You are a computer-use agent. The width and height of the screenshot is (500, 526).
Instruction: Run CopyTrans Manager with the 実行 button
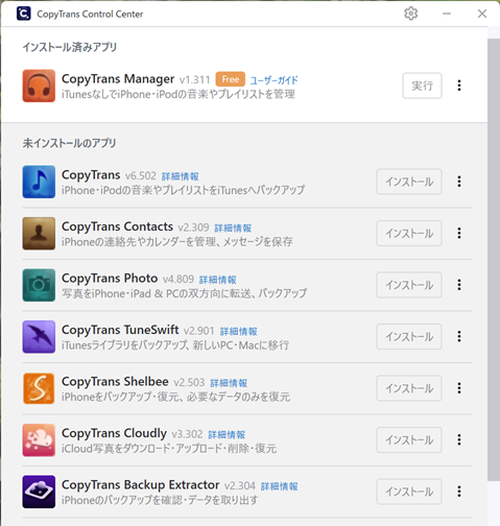point(422,86)
